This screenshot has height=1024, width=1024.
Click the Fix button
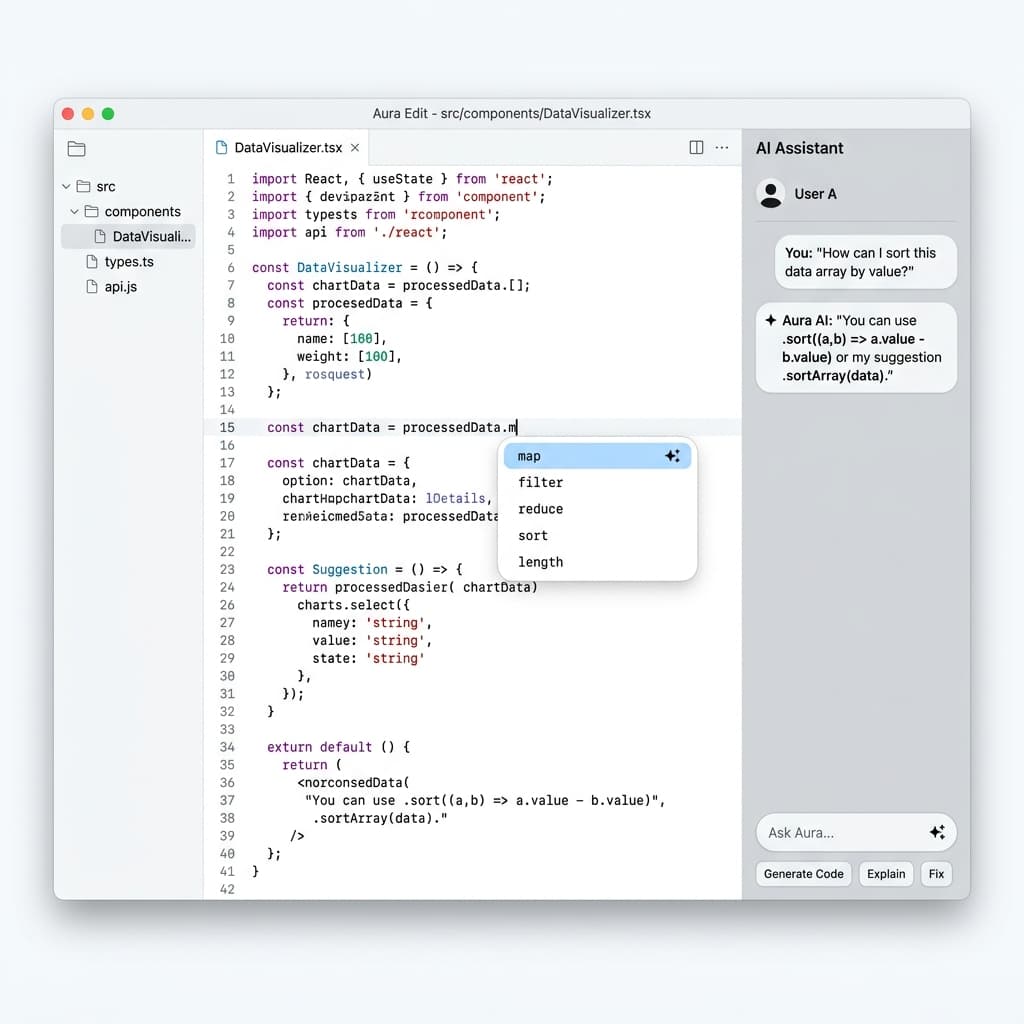click(x=936, y=873)
